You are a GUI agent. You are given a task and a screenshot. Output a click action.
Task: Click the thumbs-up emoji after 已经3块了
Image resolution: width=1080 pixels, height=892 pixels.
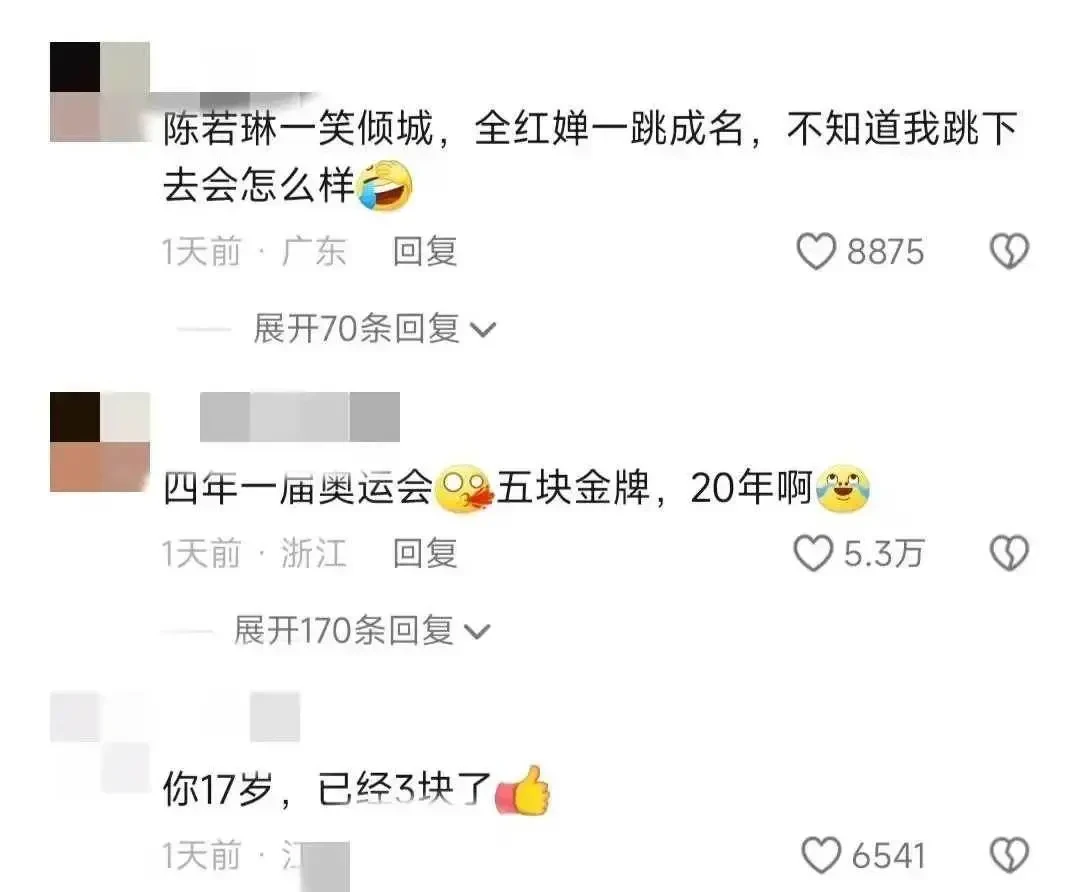point(523,791)
